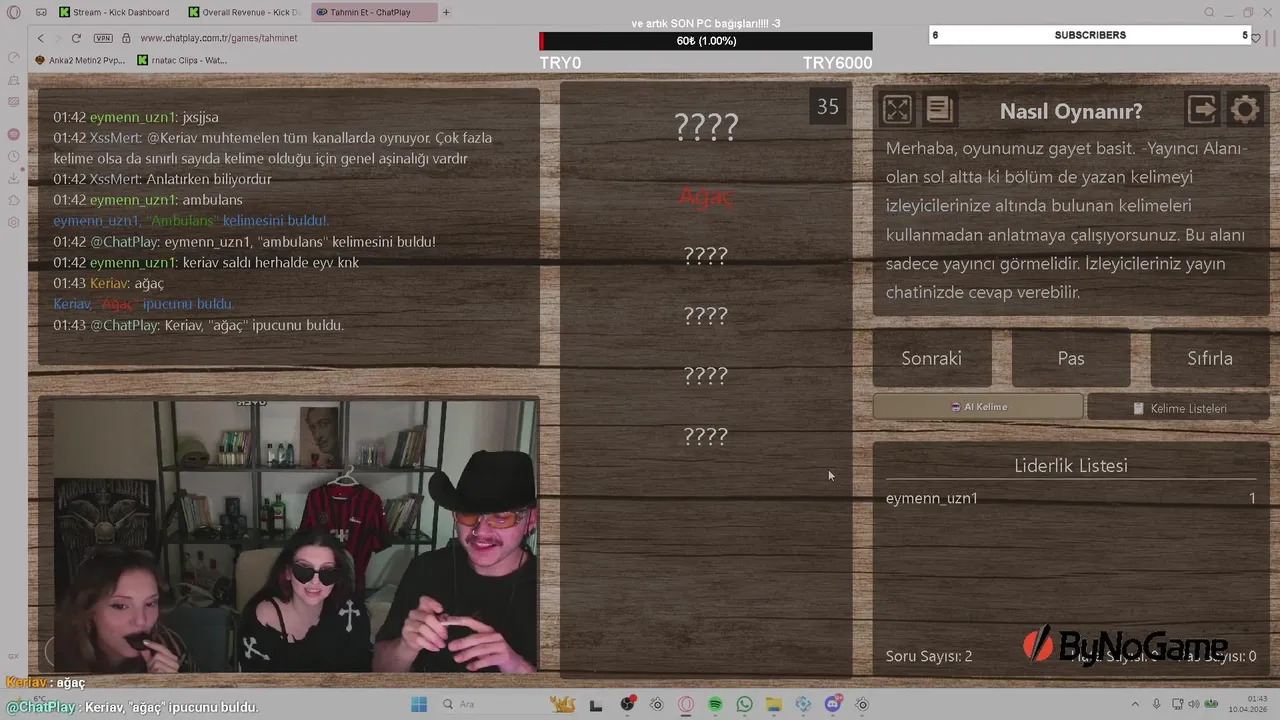The width and height of the screenshot is (1280, 720).
Task: Click the Sonraki button
Action: point(931,358)
